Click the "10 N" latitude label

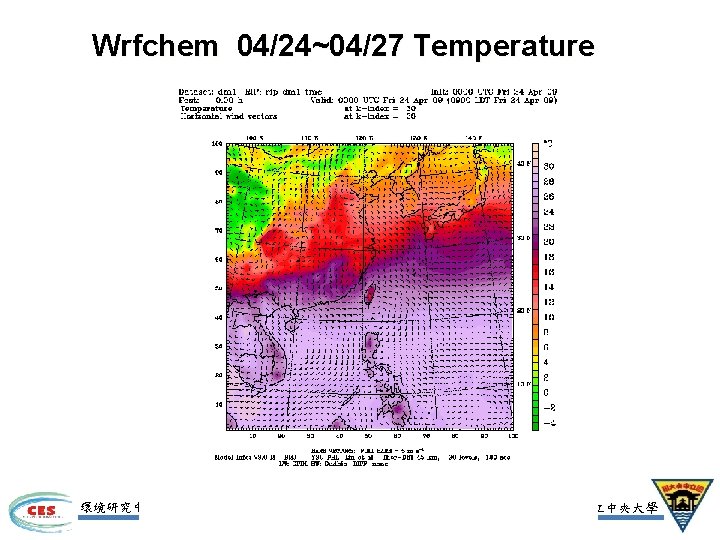[x=524, y=384]
